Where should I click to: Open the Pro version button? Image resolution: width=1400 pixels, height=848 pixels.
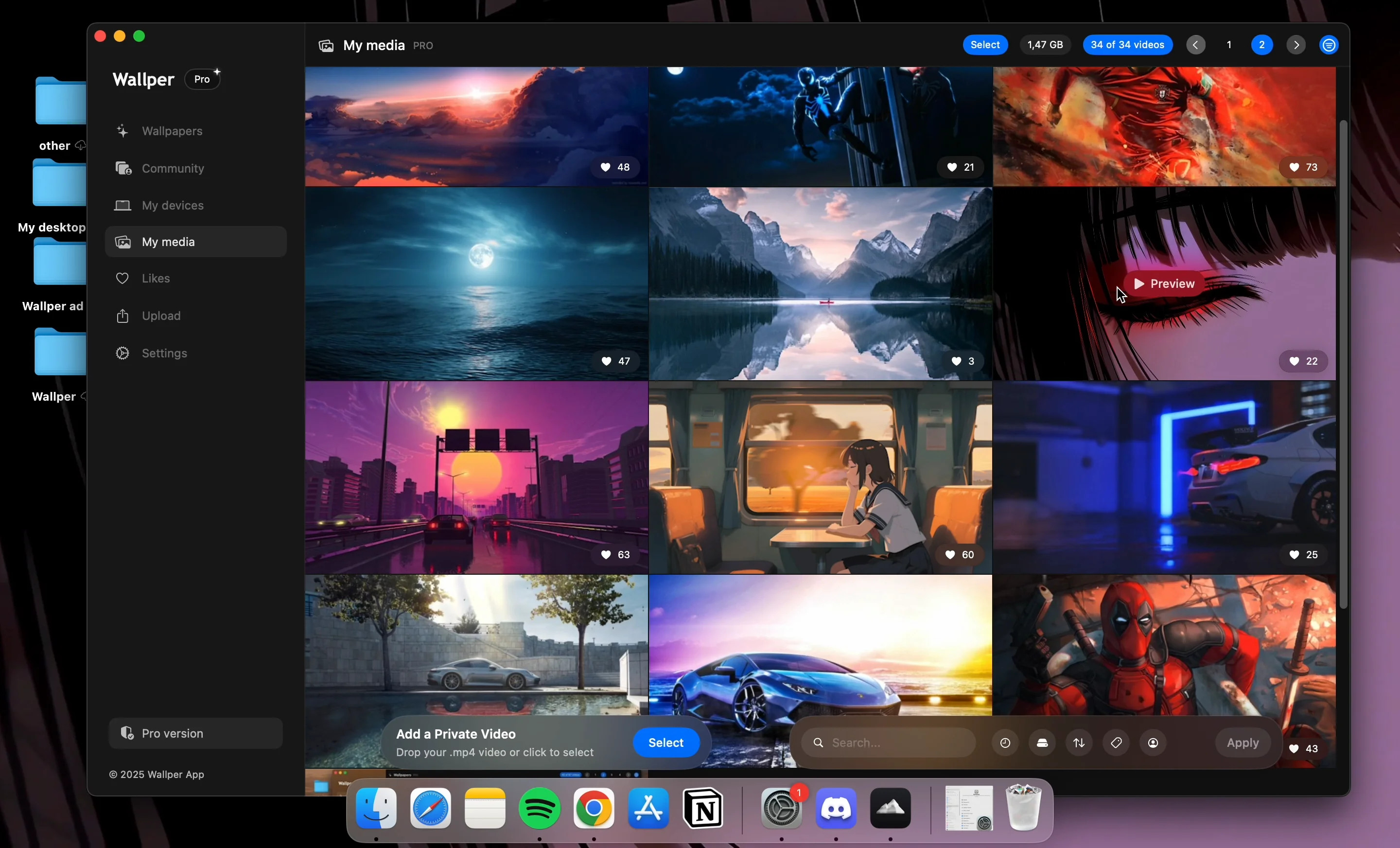[x=196, y=733]
